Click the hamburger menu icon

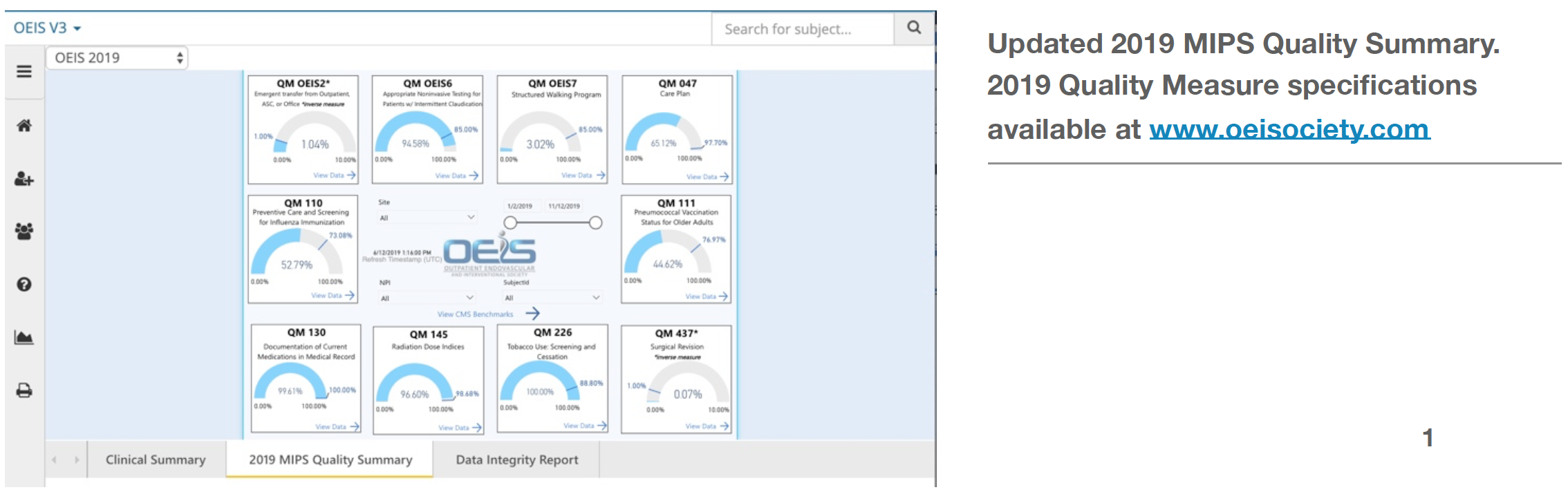pyautogui.click(x=24, y=71)
